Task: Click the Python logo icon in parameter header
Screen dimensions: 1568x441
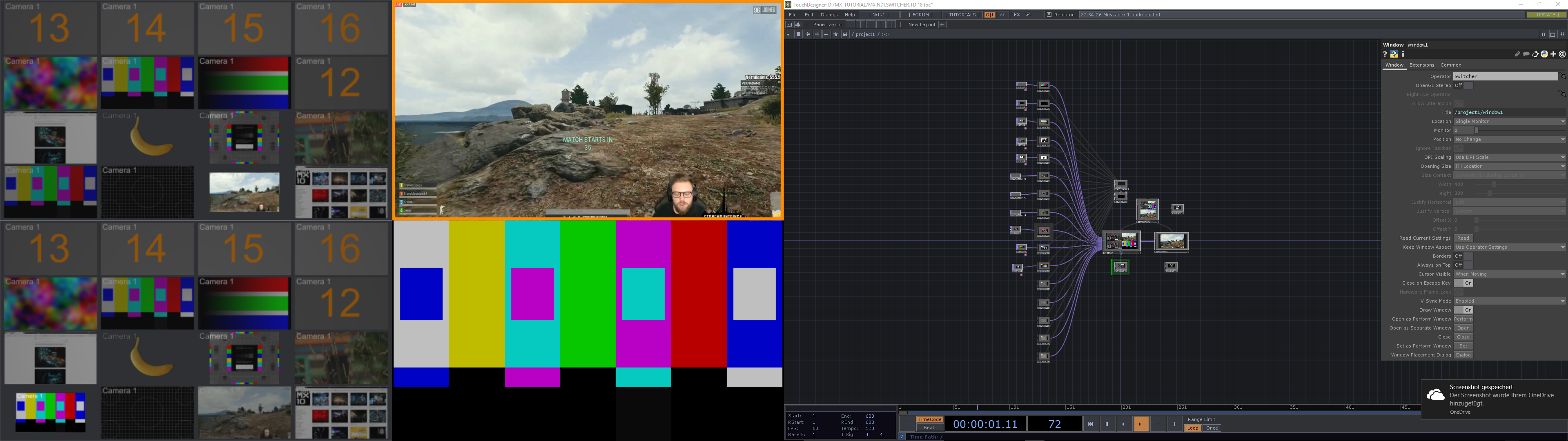Action: pos(1544,54)
